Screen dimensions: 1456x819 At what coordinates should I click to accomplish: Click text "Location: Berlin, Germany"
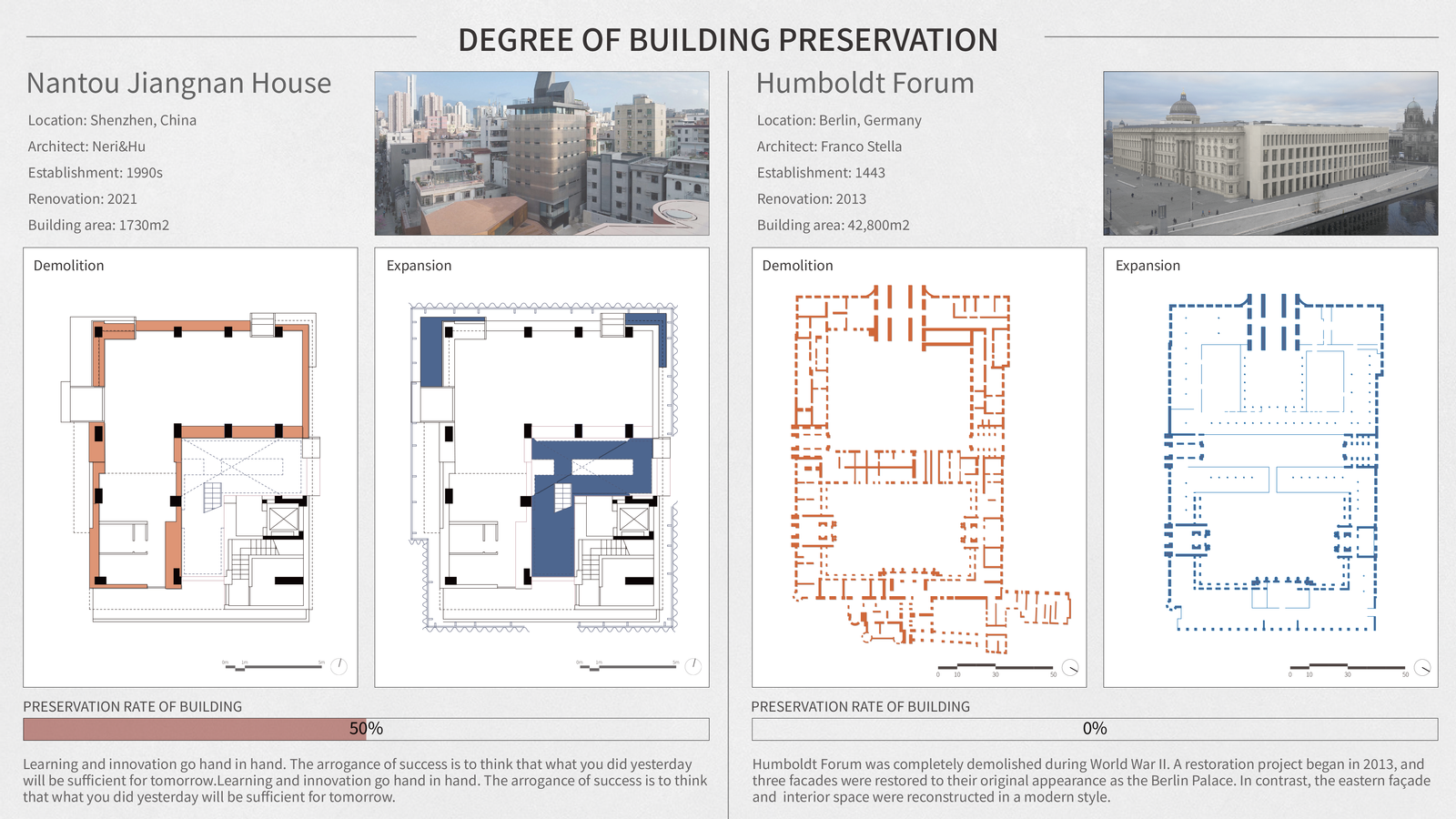pos(839,120)
